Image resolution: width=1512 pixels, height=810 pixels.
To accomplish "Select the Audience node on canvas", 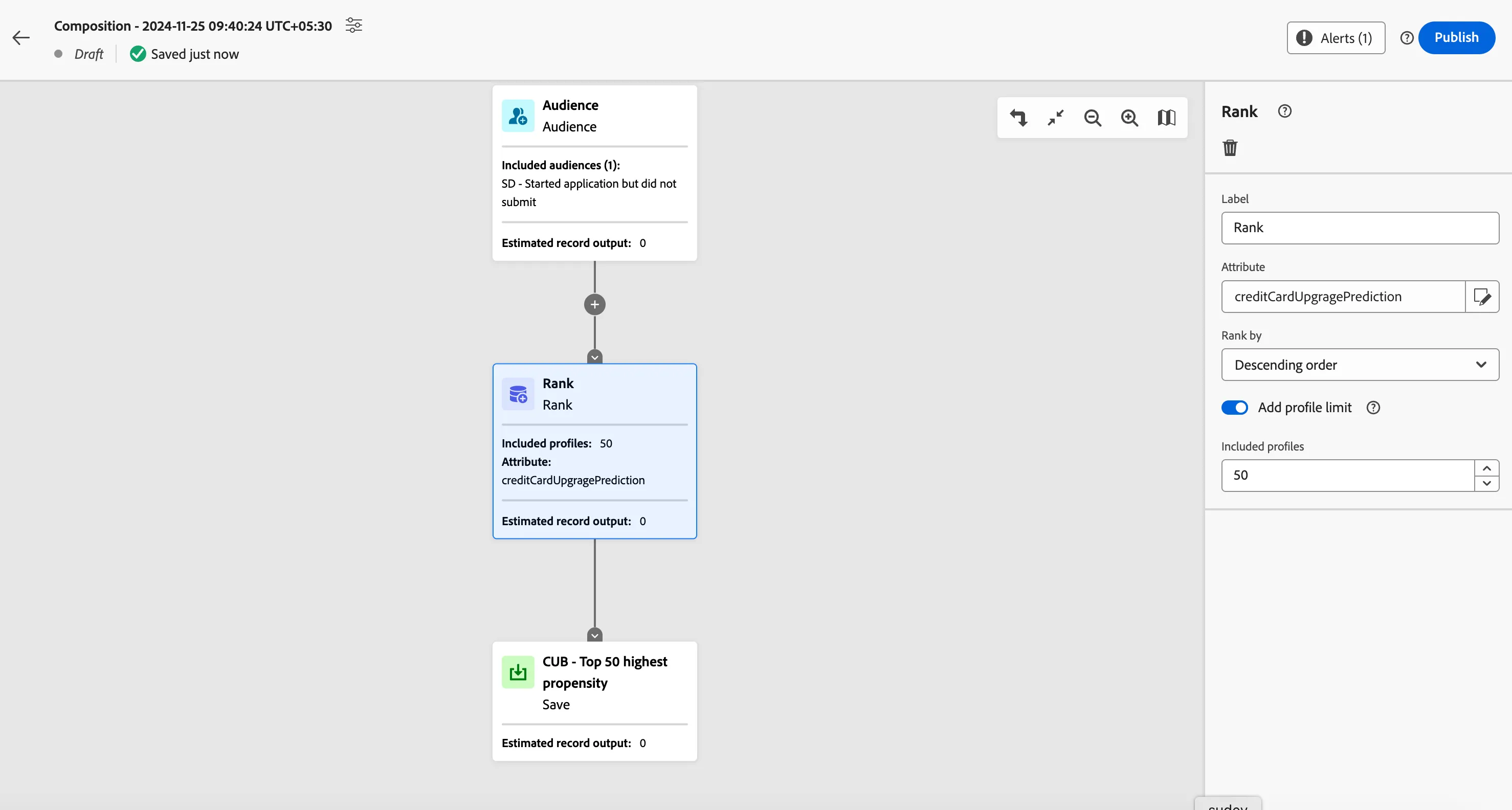I will point(594,173).
